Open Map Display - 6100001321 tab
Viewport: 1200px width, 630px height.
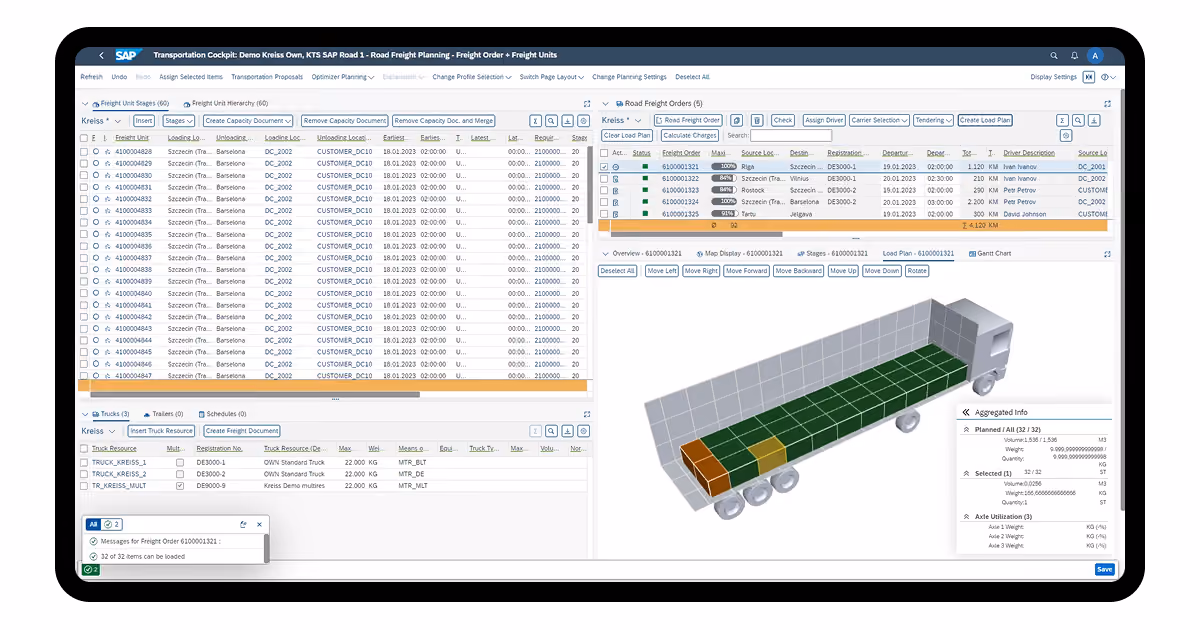tap(741, 254)
